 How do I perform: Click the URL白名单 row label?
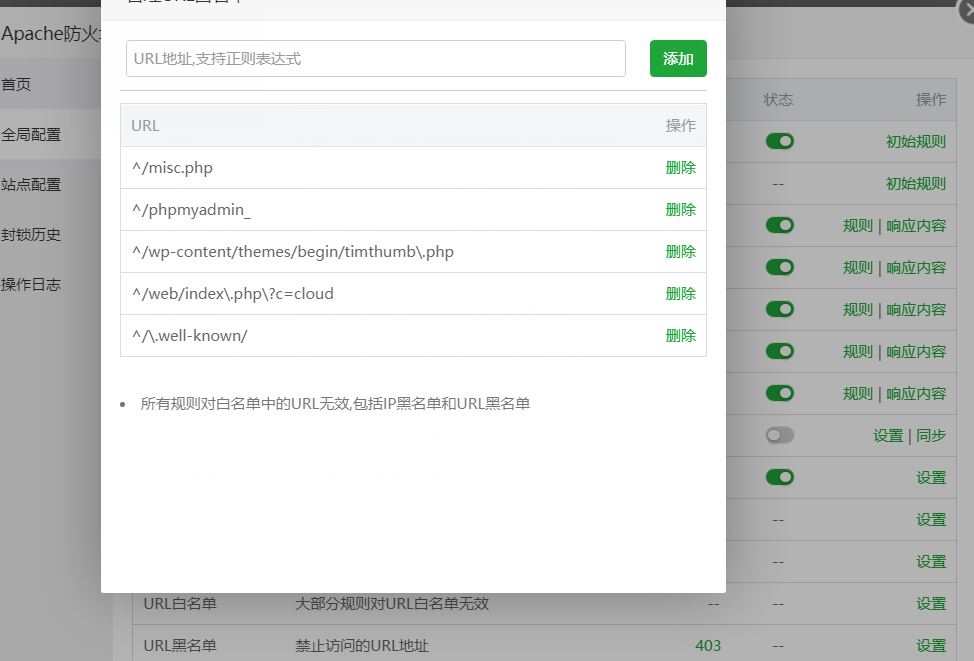(x=180, y=603)
